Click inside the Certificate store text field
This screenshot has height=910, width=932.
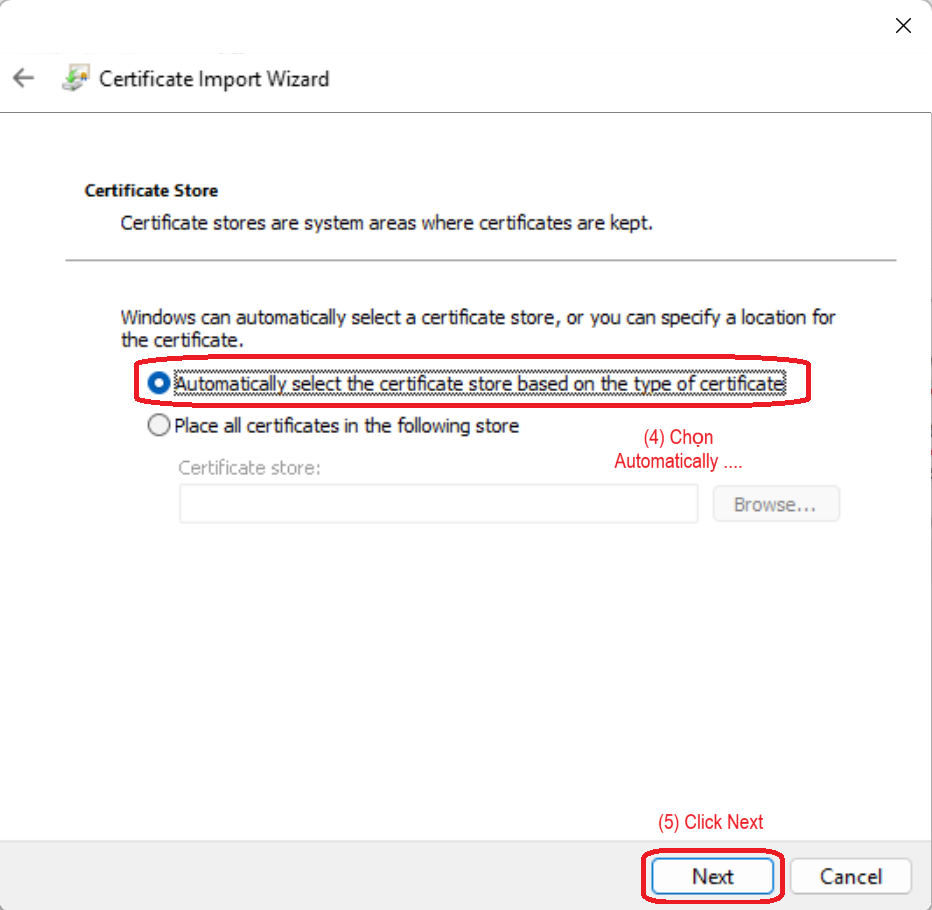pos(438,505)
